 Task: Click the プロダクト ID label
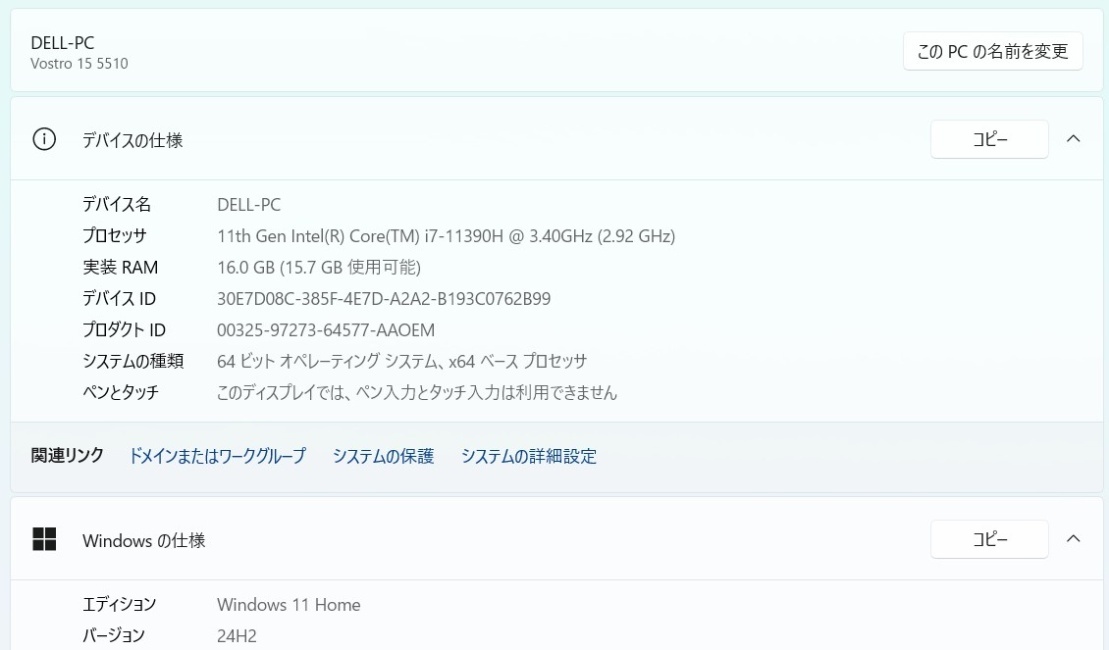pyautogui.click(x=124, y=330)
